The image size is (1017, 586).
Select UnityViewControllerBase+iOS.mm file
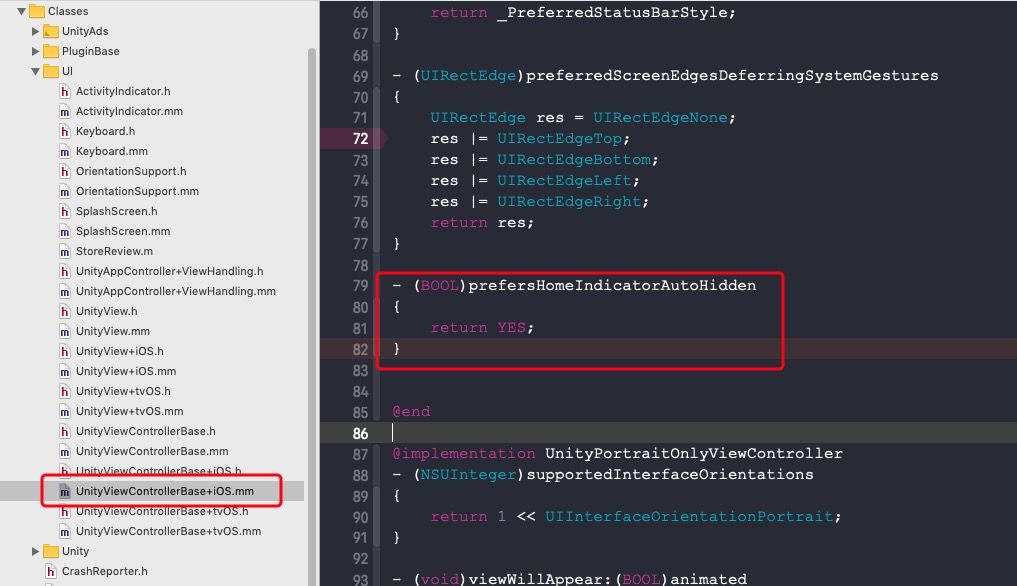click(165, 491)
